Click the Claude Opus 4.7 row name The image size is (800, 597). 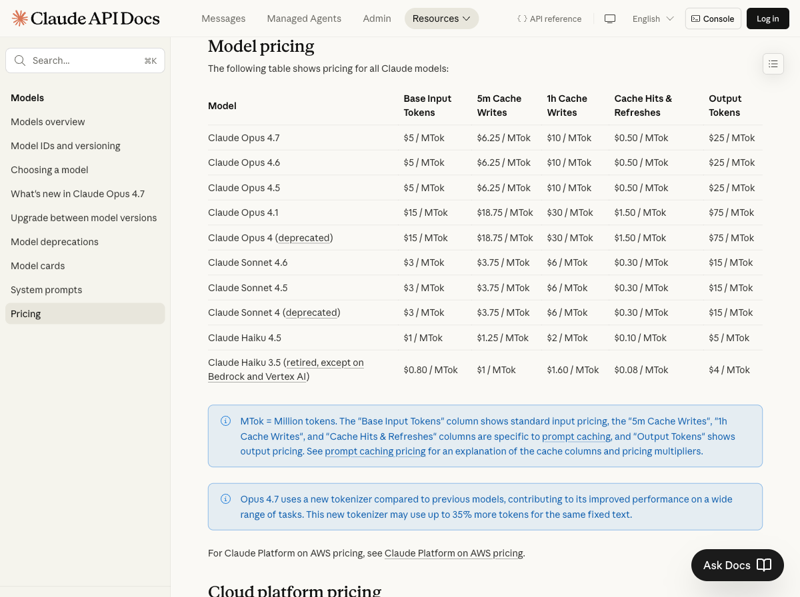(244, 138)
